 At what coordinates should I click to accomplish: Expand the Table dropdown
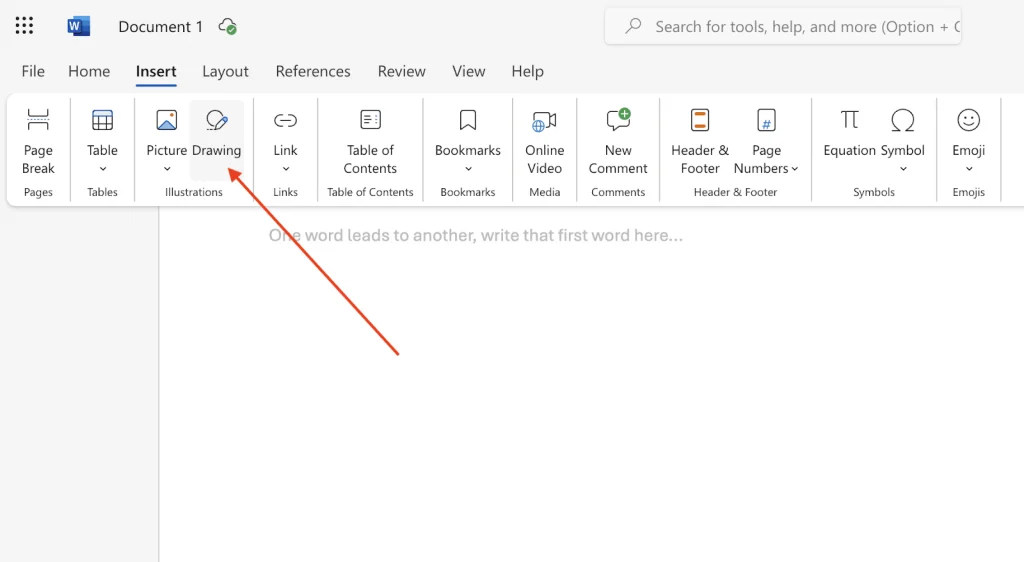102,168
